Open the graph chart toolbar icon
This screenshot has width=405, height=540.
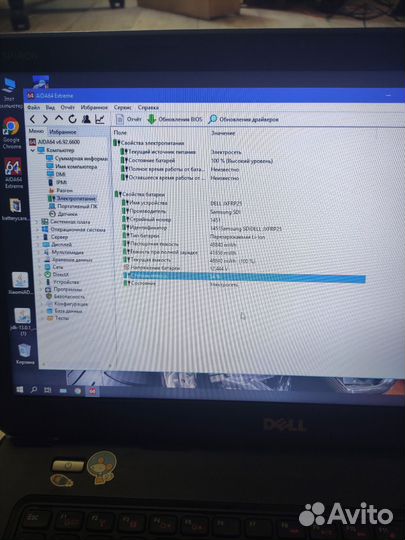100,119
